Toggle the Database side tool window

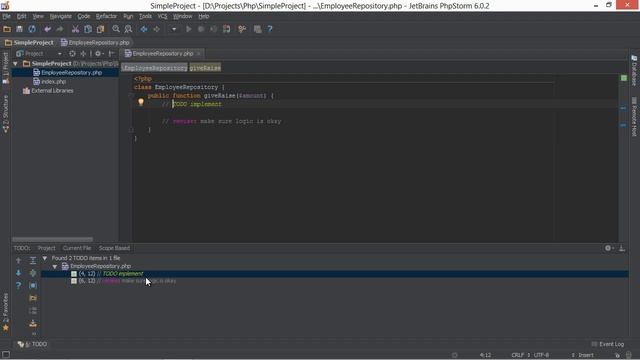(x=634, y=70)
